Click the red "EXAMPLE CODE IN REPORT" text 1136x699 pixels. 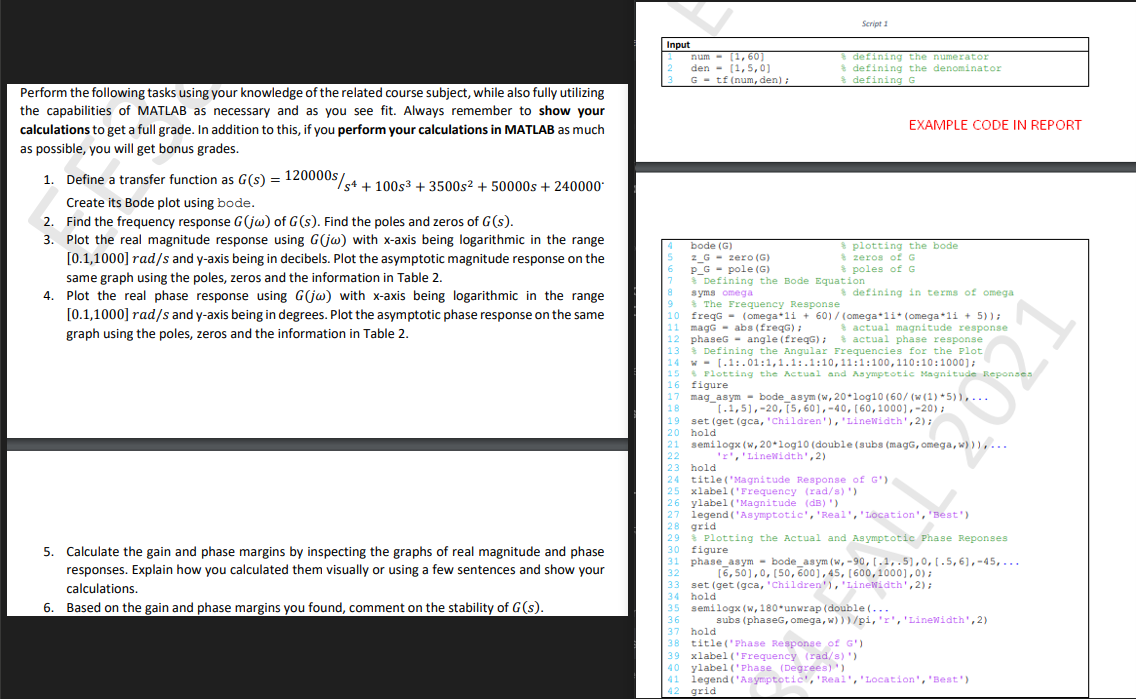(x=995, y=125)
